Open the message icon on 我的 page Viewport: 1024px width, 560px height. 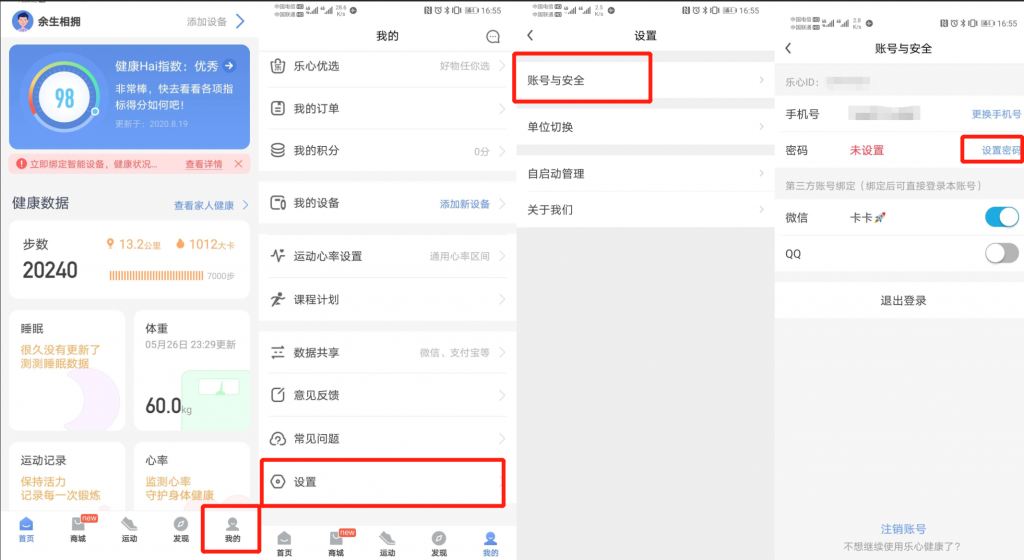click(x=493, y=37)
